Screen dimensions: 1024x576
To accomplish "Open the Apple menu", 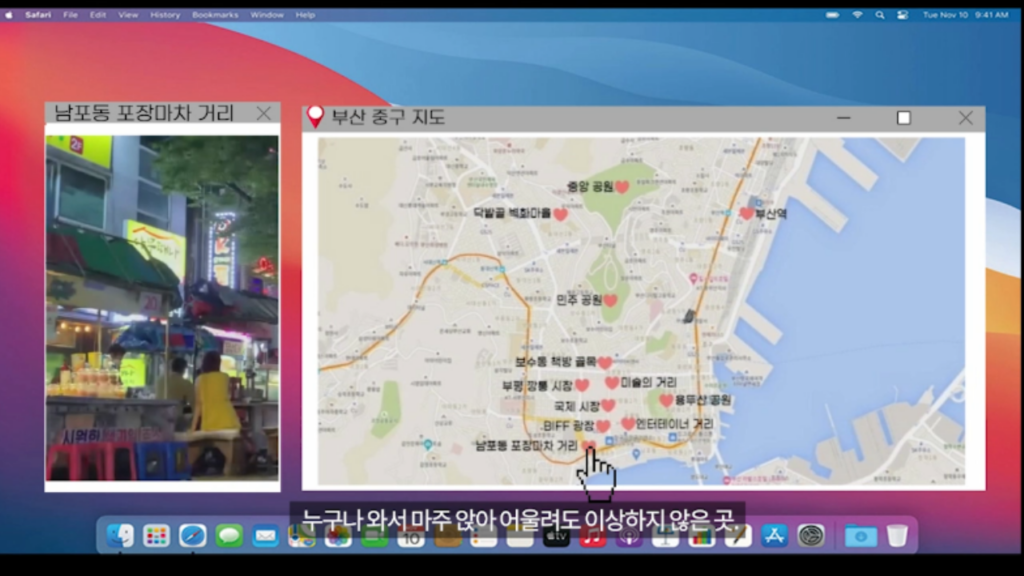I will coord(9,14).
